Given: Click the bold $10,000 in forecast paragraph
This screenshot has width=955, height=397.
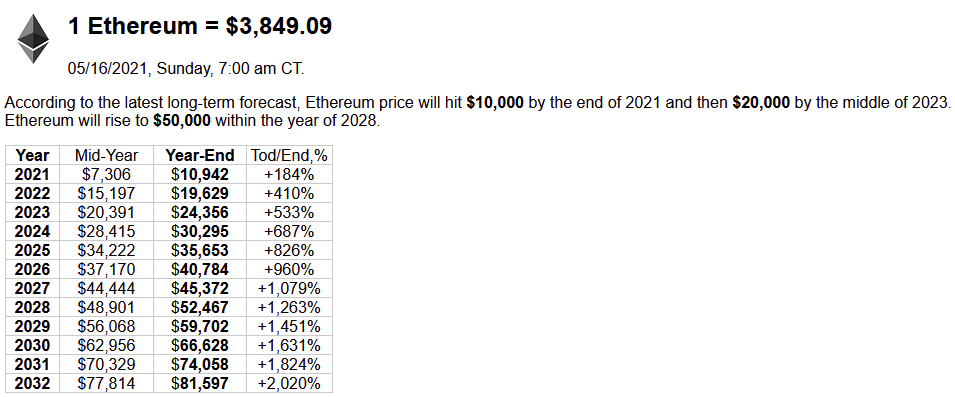Looking at the screenshot, I should tap(495, 102).
